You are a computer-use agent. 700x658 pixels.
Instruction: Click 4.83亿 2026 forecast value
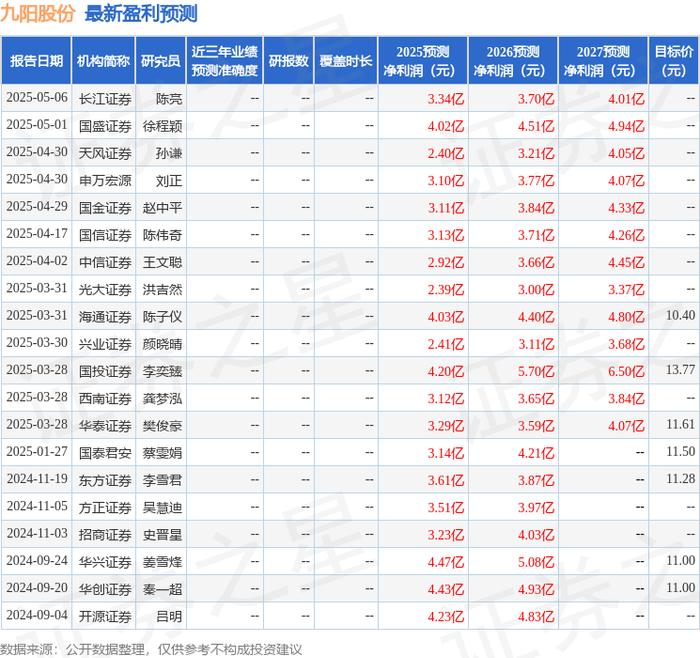[x=536, y=616]
